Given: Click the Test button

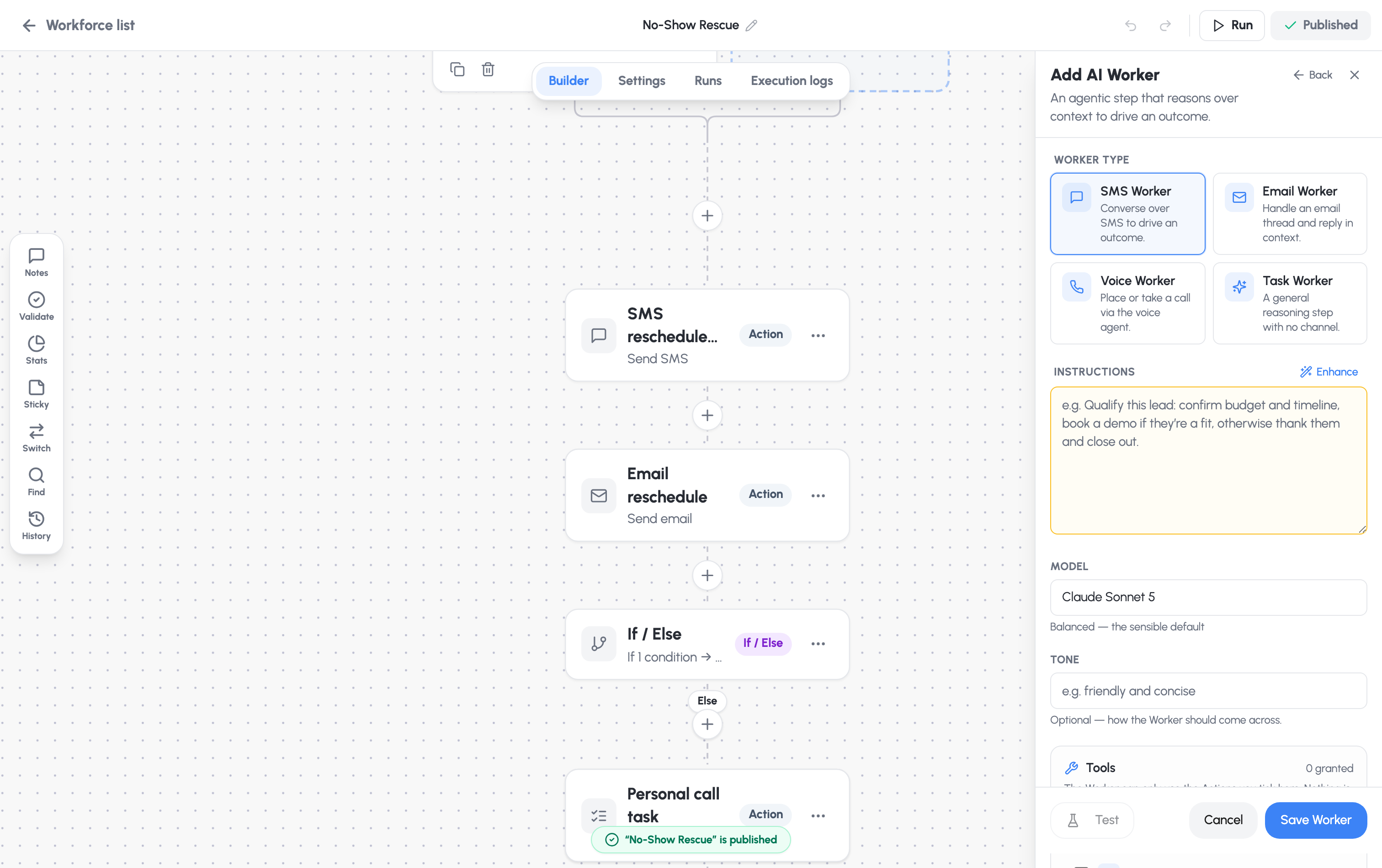Looking at the screenshot, I should tap(1092, 820).
